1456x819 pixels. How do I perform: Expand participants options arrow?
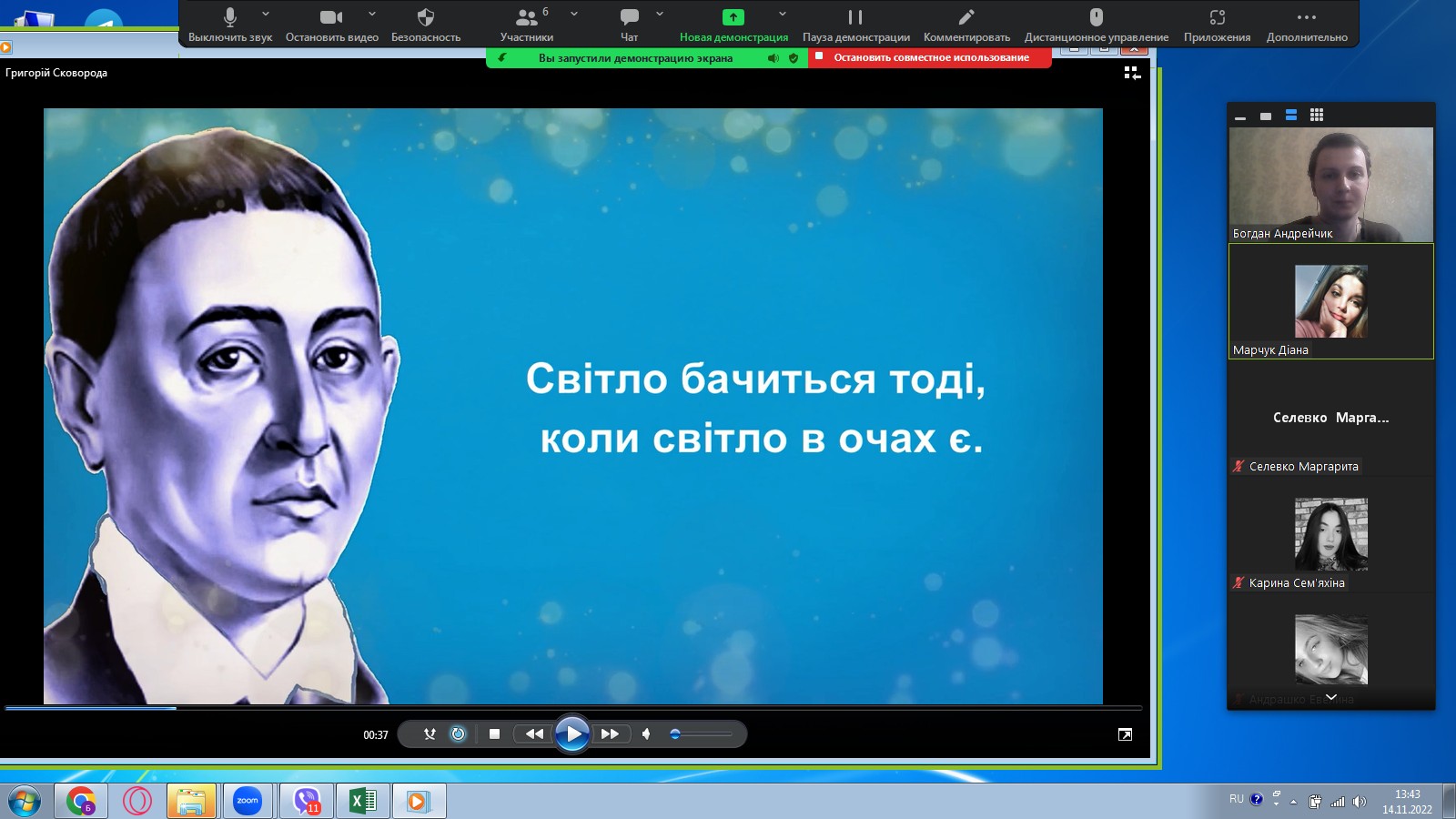[574, 15]
